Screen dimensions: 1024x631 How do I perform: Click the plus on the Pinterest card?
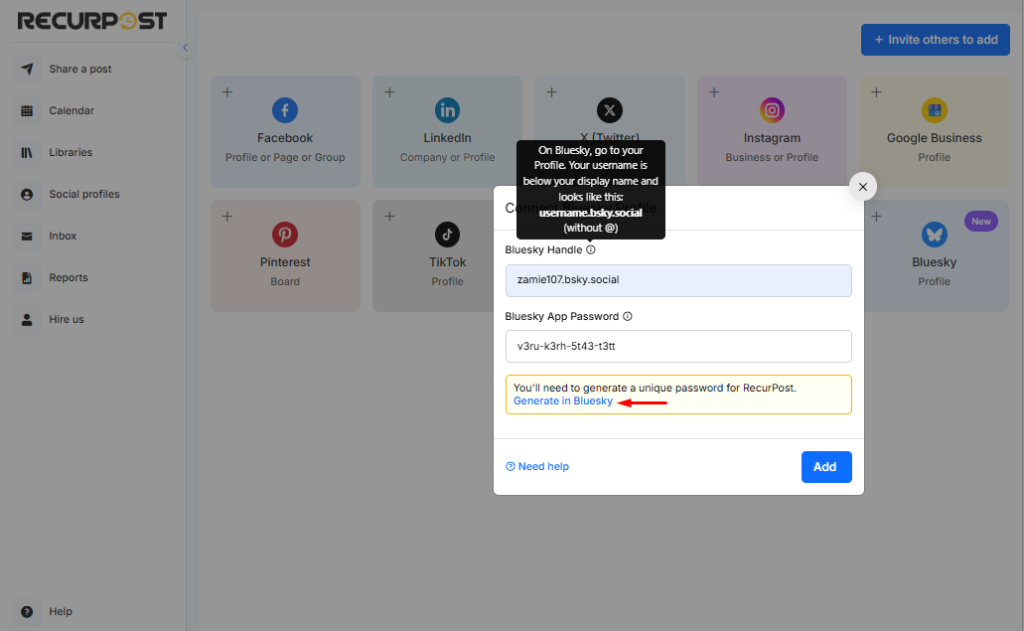point(227,216)
